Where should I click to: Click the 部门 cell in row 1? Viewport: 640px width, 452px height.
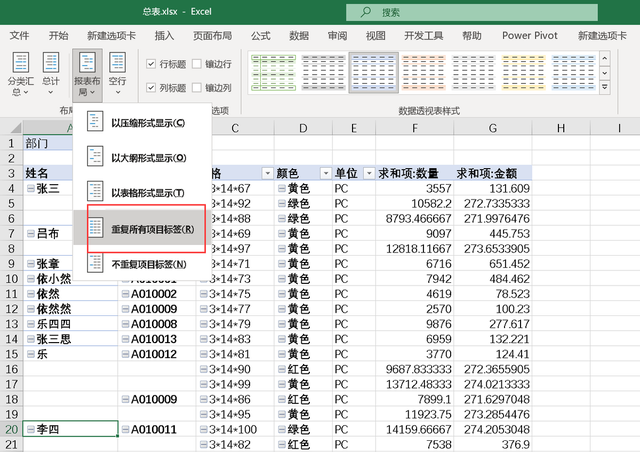pos(48,143)
